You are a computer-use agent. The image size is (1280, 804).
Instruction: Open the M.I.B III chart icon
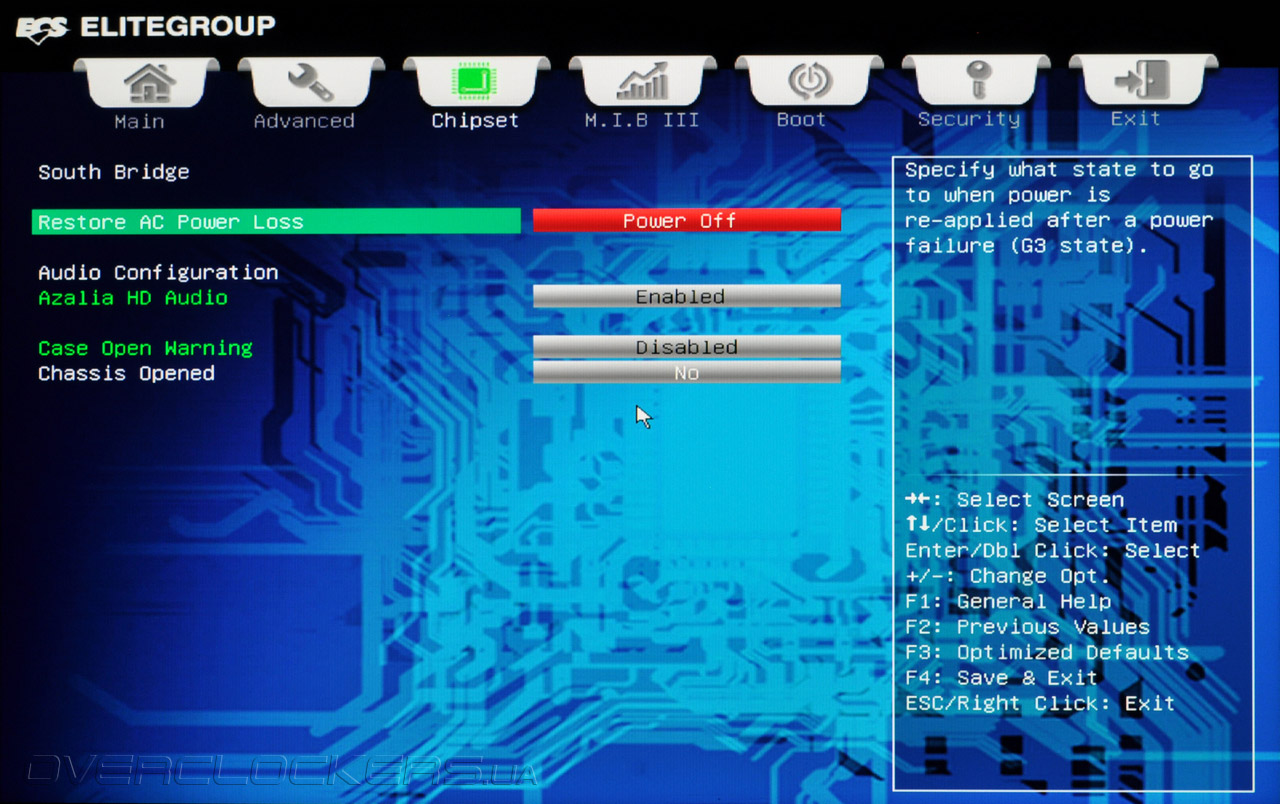[642, 84]
